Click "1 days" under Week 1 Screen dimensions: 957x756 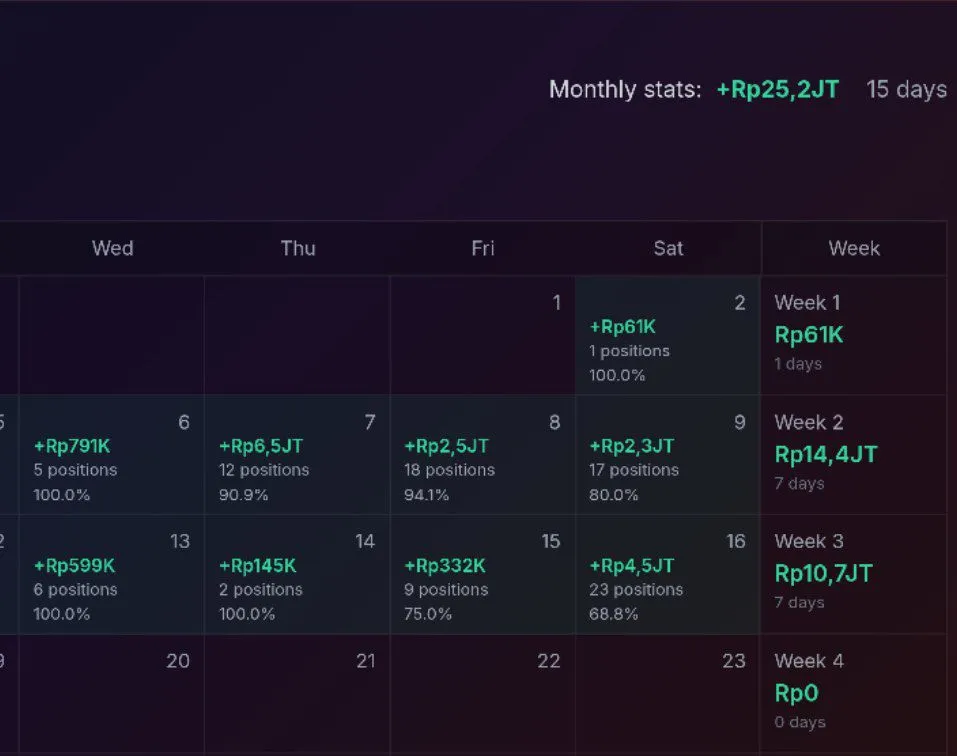(x=798, y=364)
